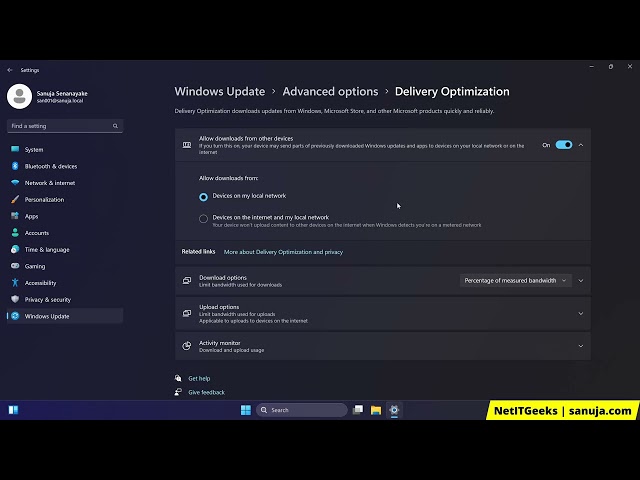This screenshot has width=640, height=480.
Task: Select Privacy & security in sidebar
Action: (x=65, y=299)
